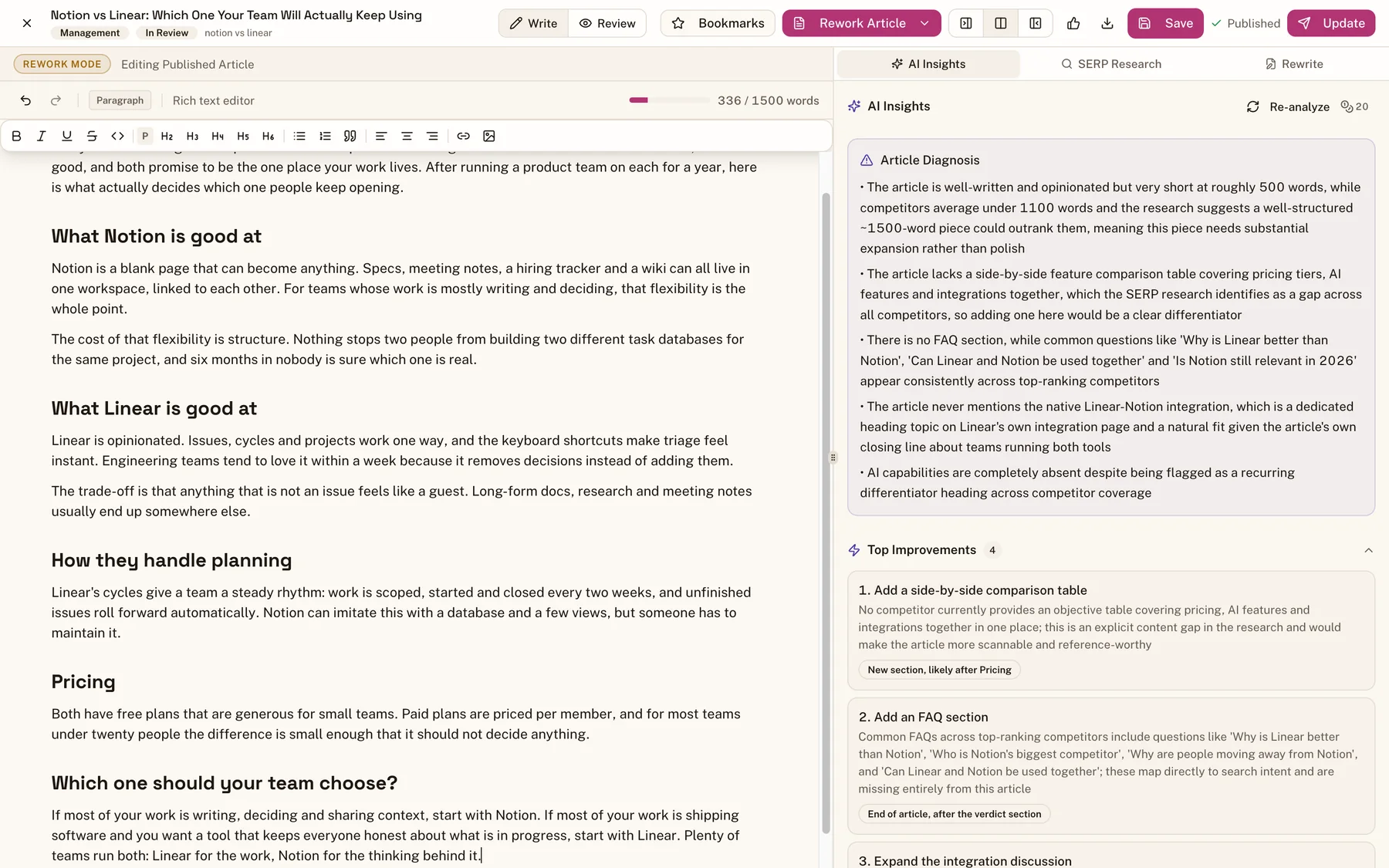
Task: Open the Paragraph block type selector
Action: (x=120, y=100)
